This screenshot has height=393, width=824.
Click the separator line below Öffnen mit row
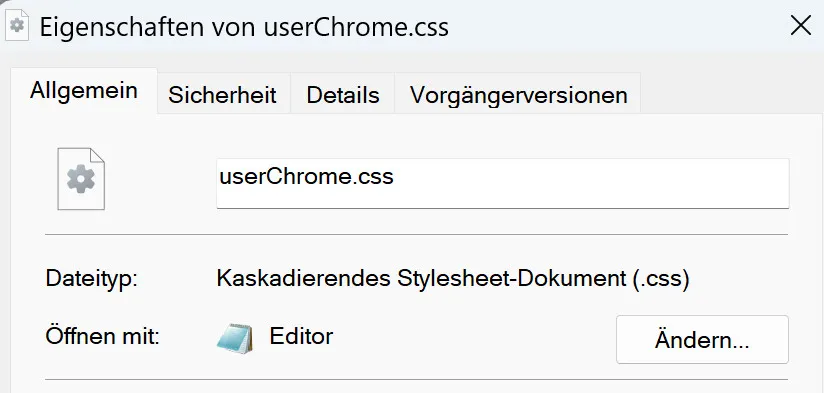[417, 379]
